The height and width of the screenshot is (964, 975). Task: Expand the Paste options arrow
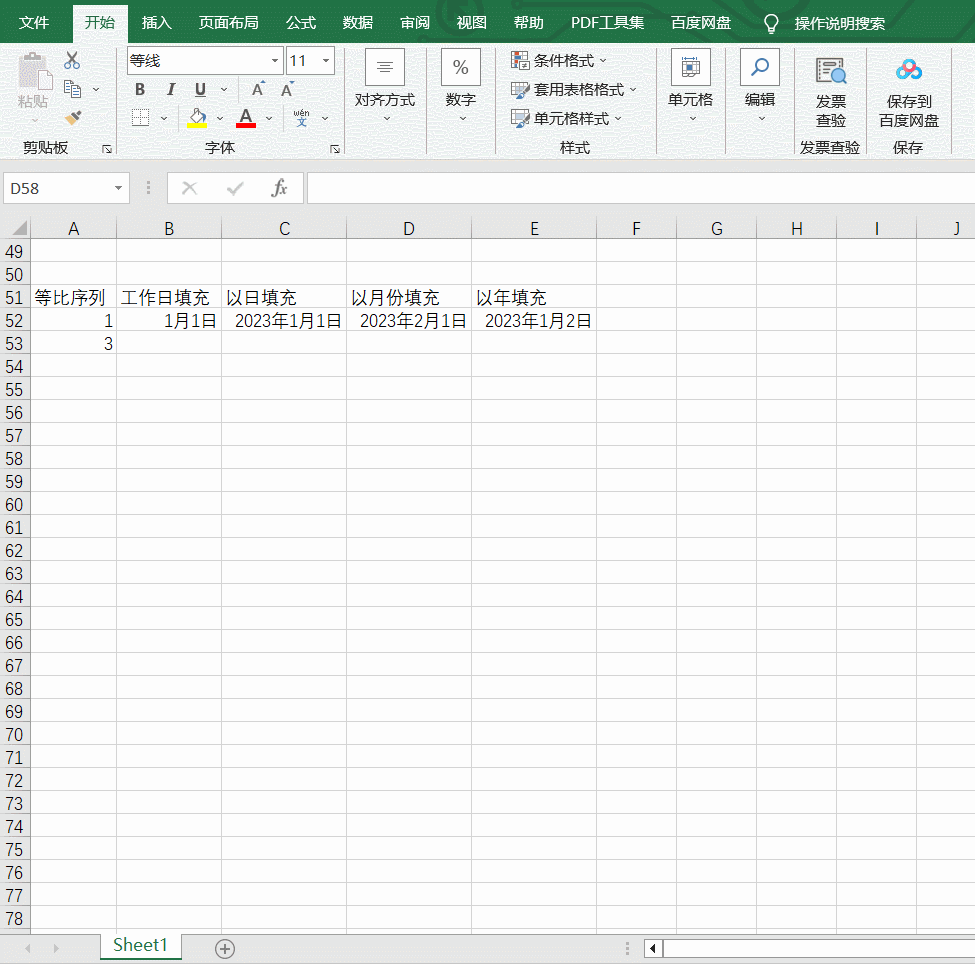34,121
